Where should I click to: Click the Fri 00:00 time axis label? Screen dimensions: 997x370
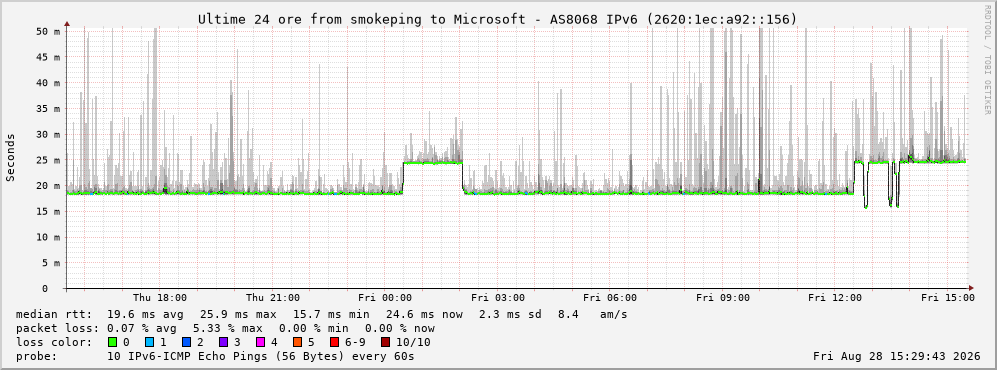click(385, 298)
